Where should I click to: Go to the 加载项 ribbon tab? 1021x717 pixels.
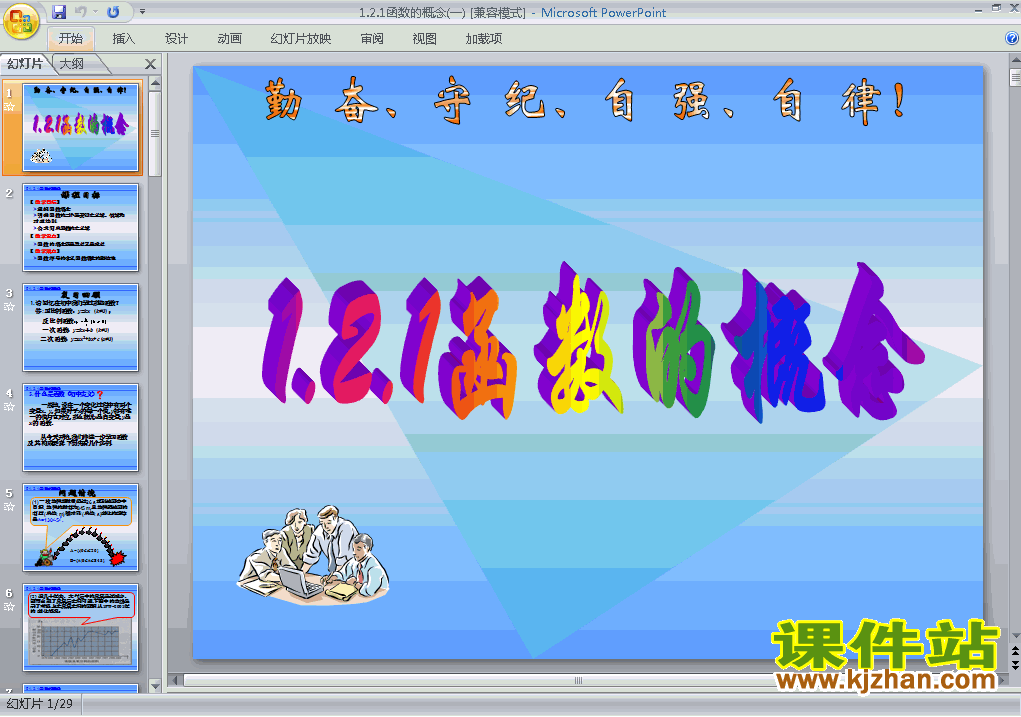[484, 39]
